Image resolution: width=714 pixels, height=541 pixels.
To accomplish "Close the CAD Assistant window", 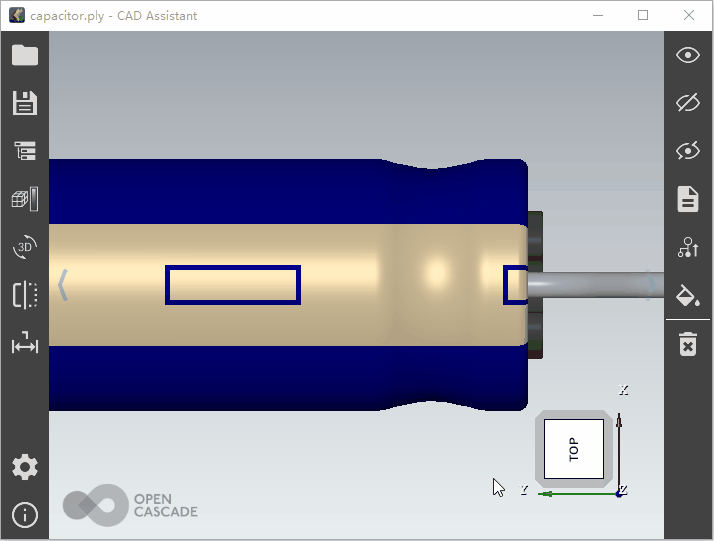I will (x=689, y=15).
